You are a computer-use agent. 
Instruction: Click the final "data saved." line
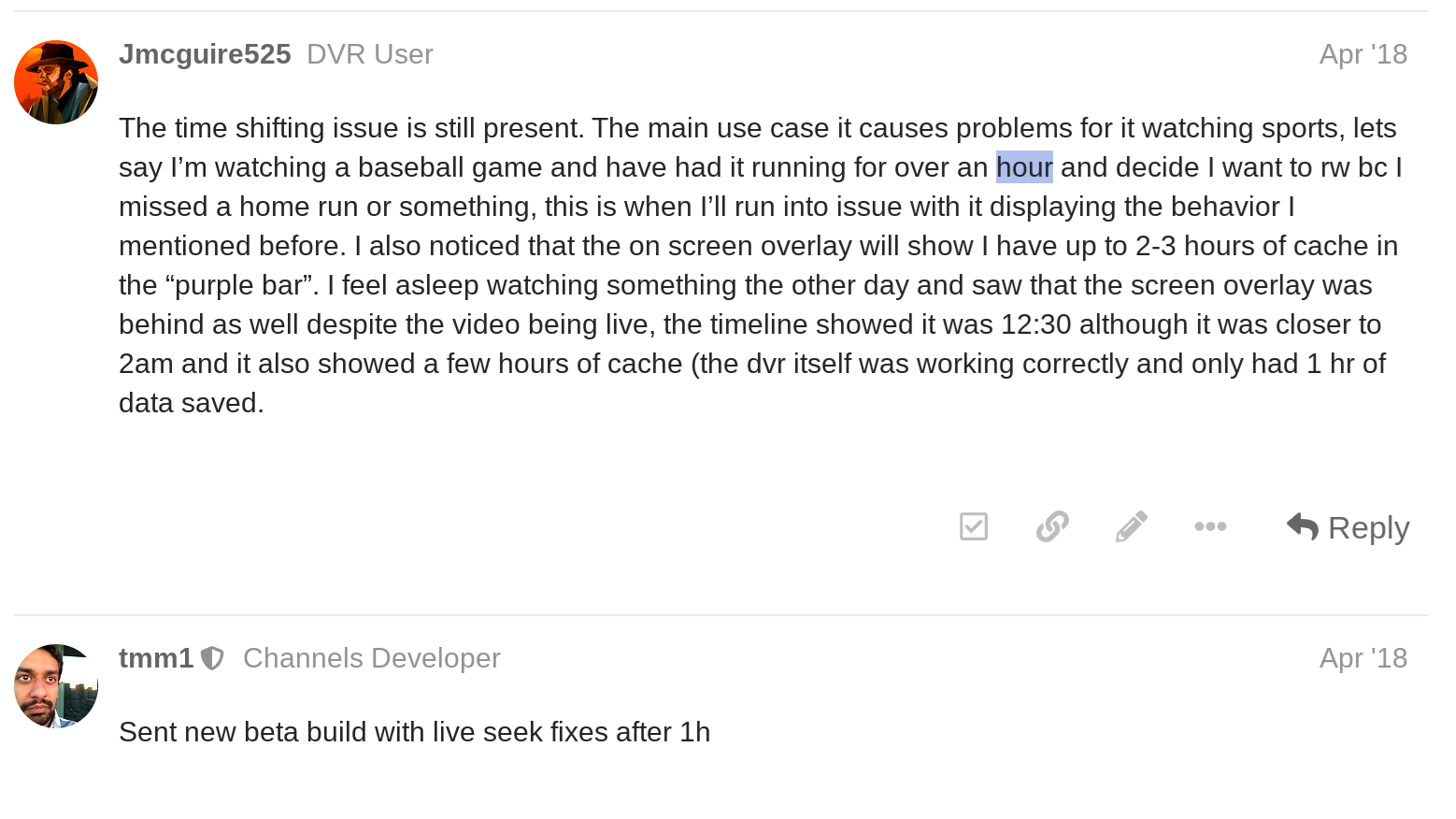192,403
